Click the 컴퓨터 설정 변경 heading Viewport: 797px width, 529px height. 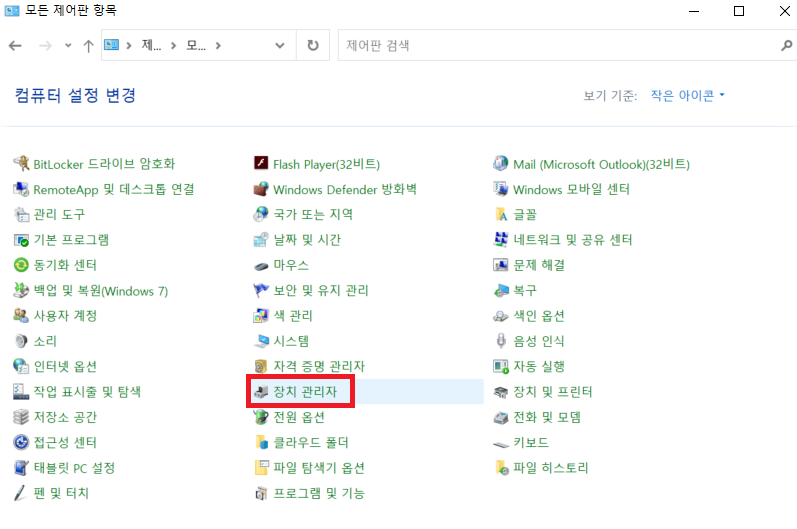tap(75, 95)
